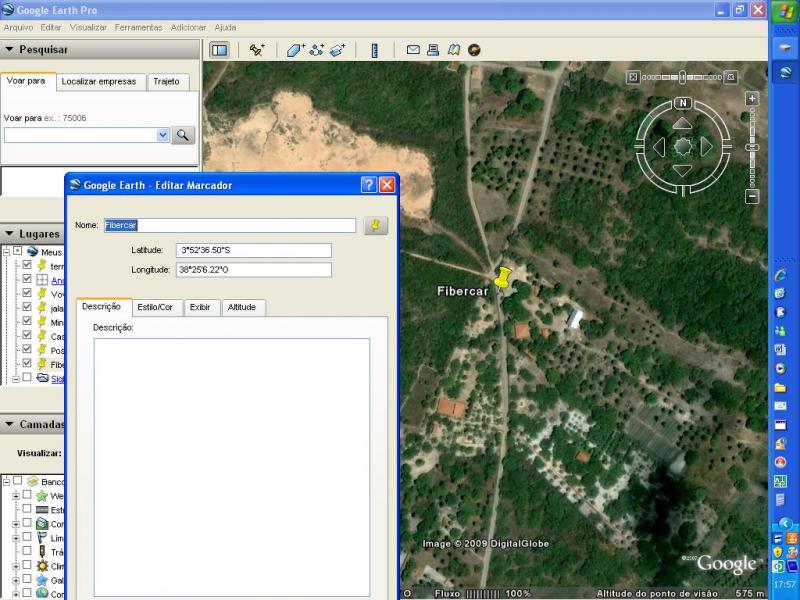
Task: Click the email envelope toolbar icon
Action: click(x=413, y=49)
